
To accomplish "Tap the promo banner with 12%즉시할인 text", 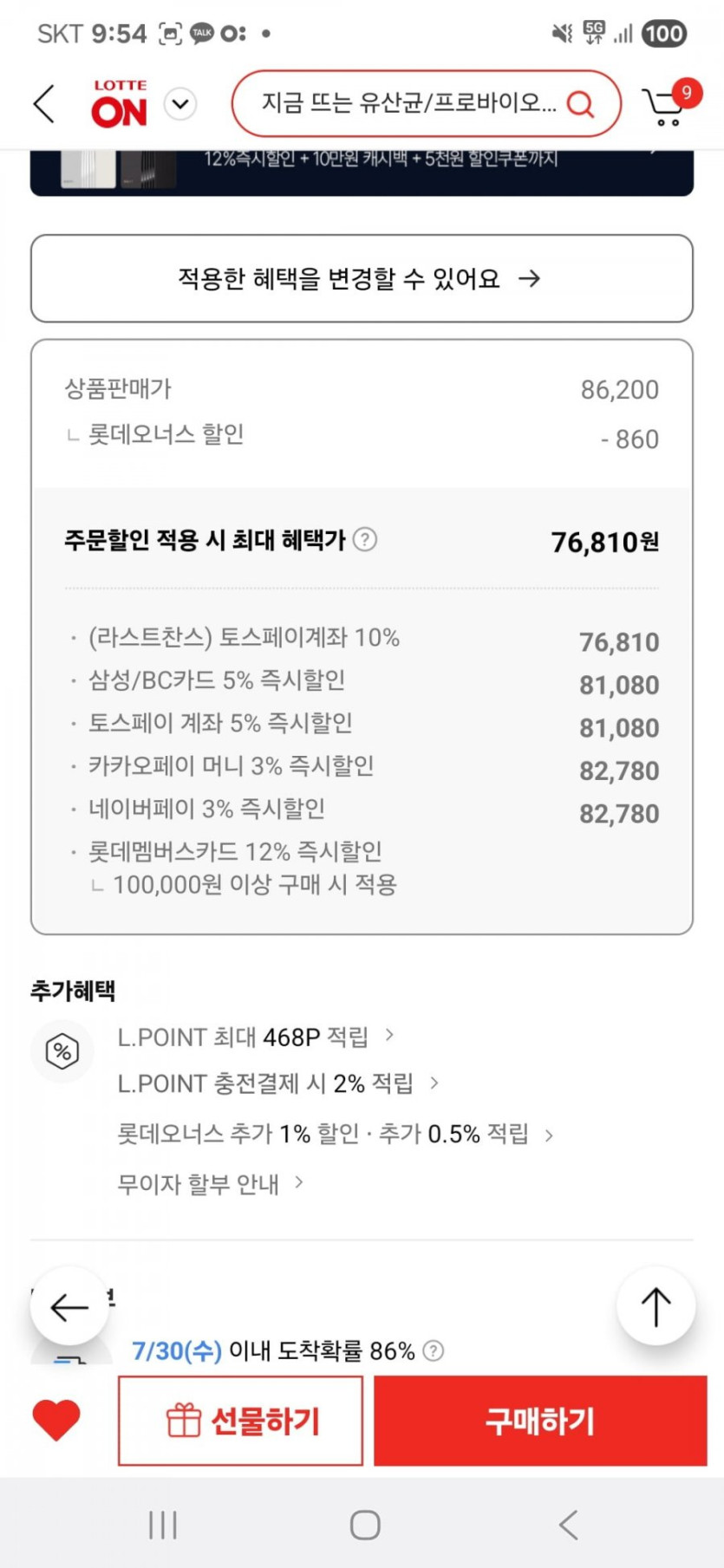I will pyautogui.click(x=362, y=170).
